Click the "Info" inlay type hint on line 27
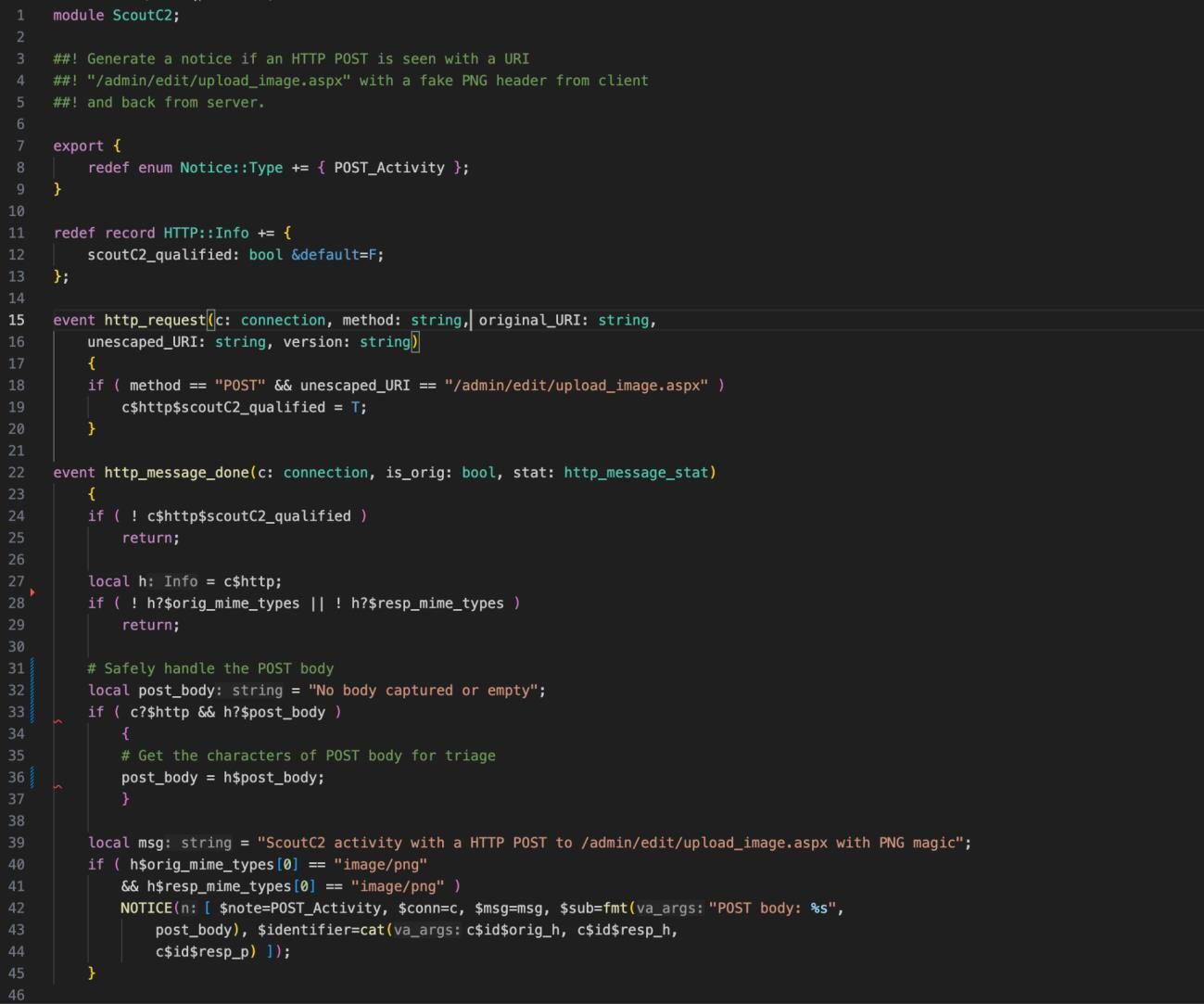 (181, 581)
